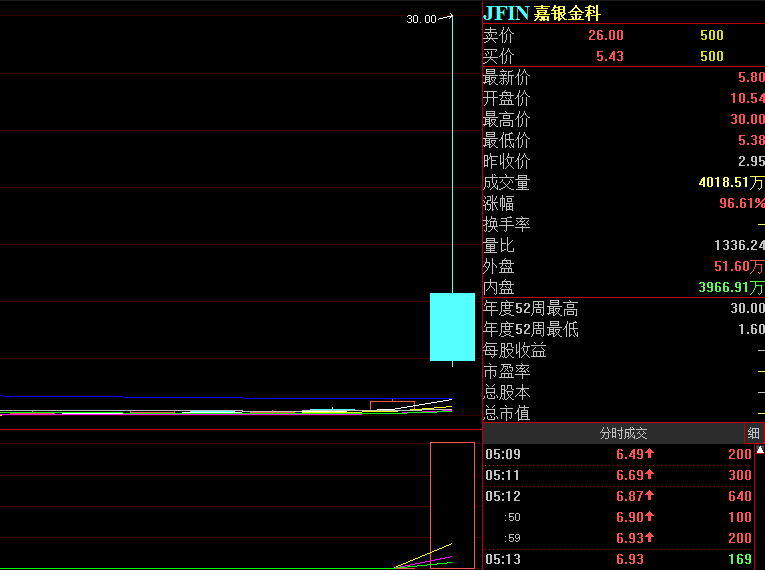
Task: Click the 买价 5.43 bid price
Action: 610,56
